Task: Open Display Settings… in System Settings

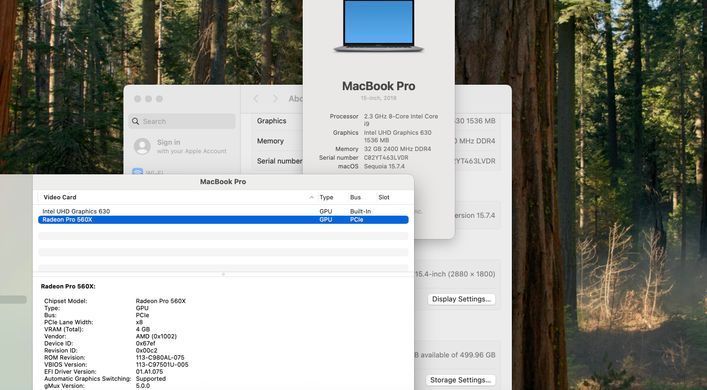Action: coord(461,299)
